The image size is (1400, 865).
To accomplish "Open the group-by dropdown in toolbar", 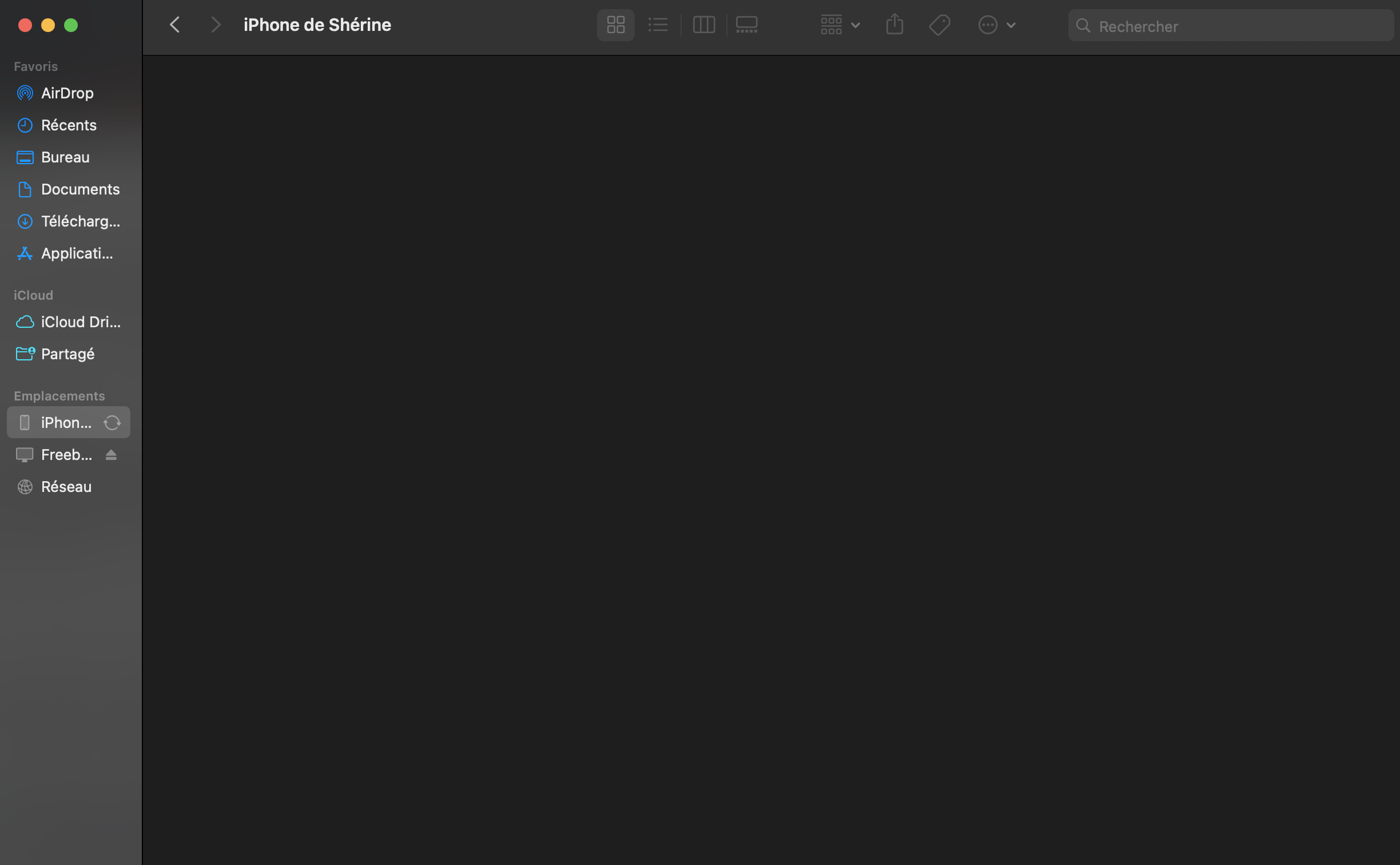I will (840, 25).
